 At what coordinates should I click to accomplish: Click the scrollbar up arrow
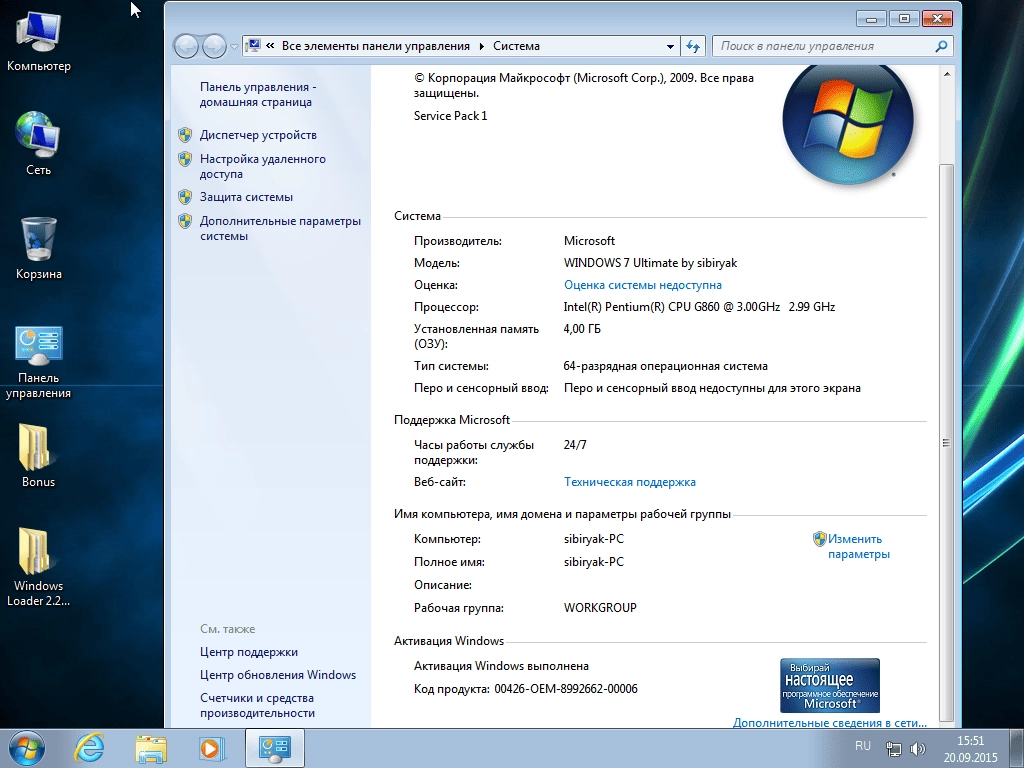tap(946, 74)
